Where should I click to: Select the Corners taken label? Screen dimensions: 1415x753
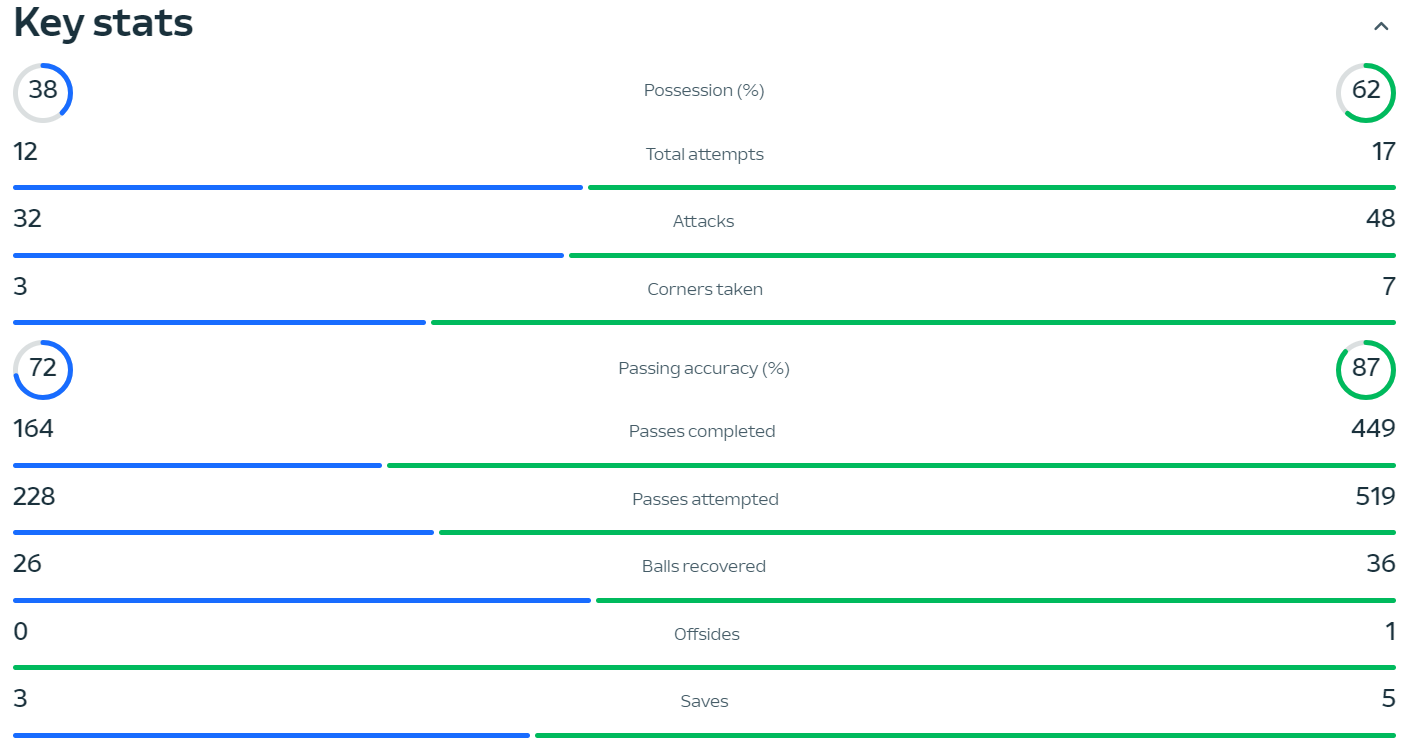pos(704,289)
